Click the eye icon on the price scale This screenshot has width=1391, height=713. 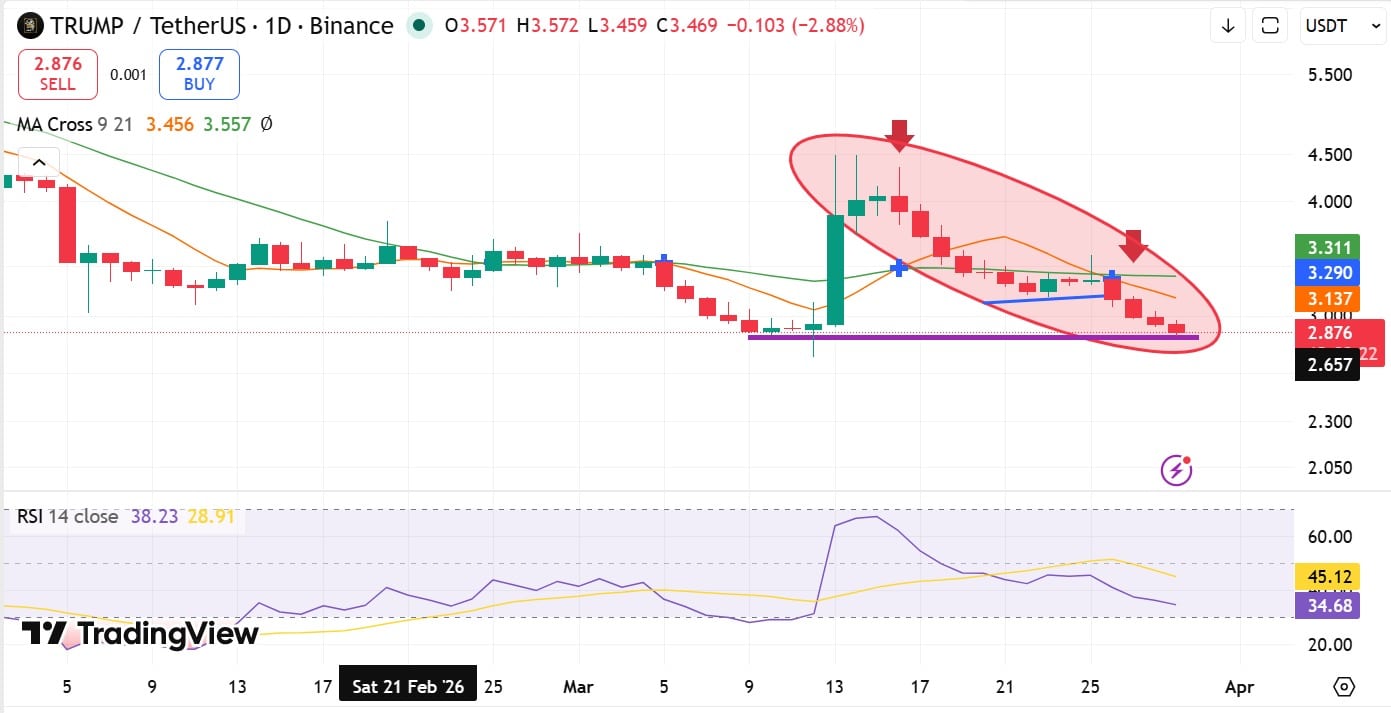click(x=1344, y=687)
